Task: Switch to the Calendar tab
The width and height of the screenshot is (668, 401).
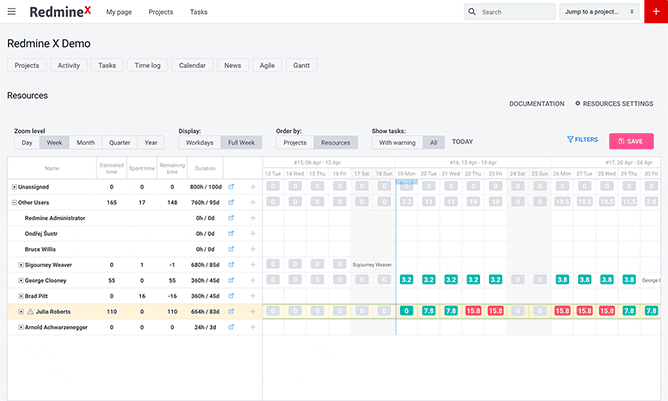Action: (x=192, y=65)
